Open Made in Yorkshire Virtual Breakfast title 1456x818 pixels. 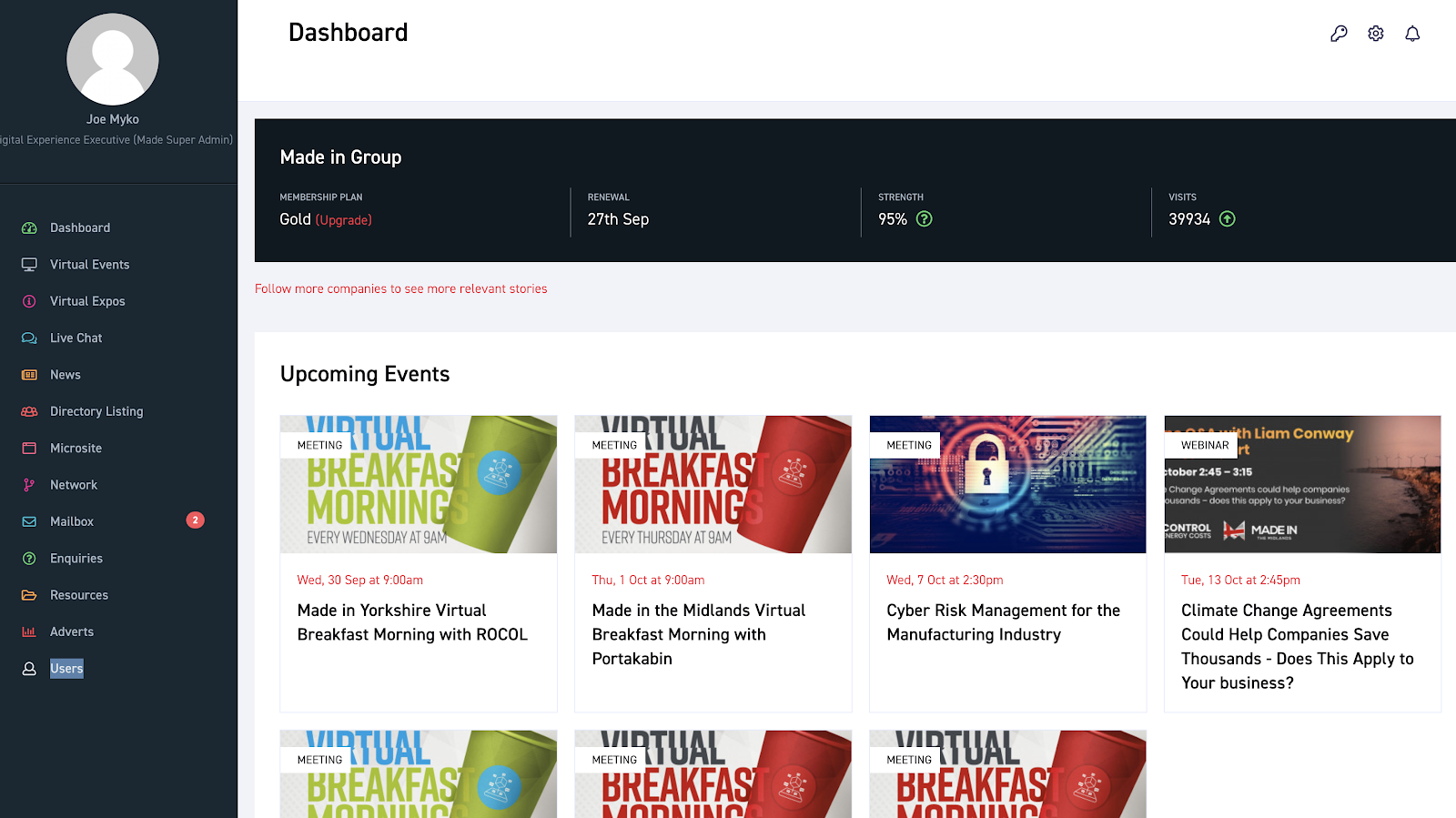tap(412, 622)
